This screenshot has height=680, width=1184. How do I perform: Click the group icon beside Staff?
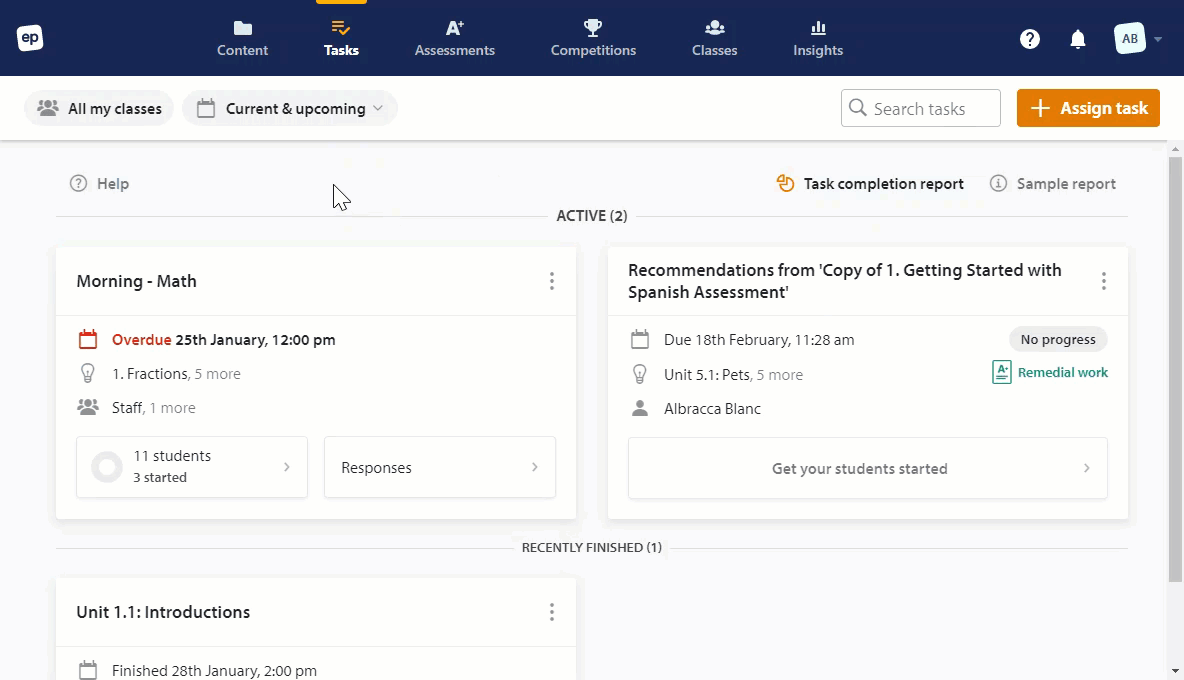88,408
